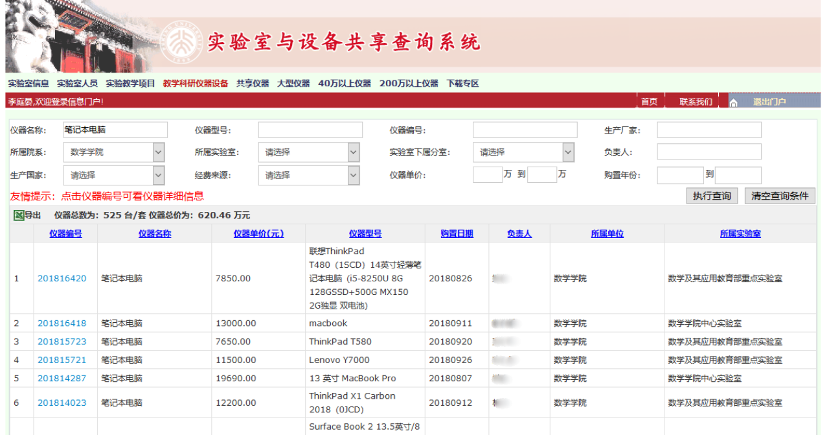830x436 pixels.
Task: Click into the 仪器名称 input field
Action: point(114,130)
